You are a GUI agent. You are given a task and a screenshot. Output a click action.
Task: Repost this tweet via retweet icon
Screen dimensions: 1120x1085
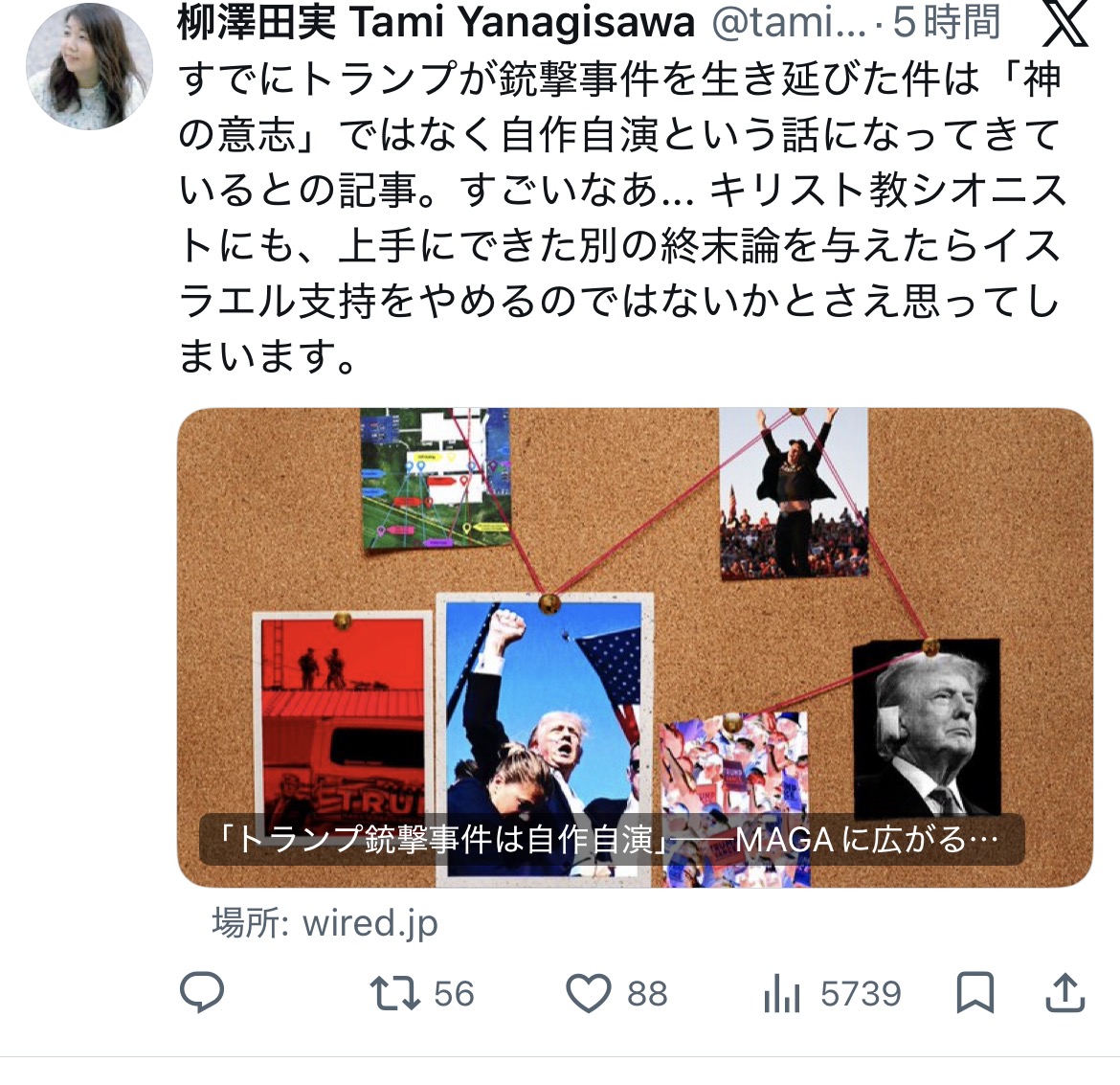(394, 993)
